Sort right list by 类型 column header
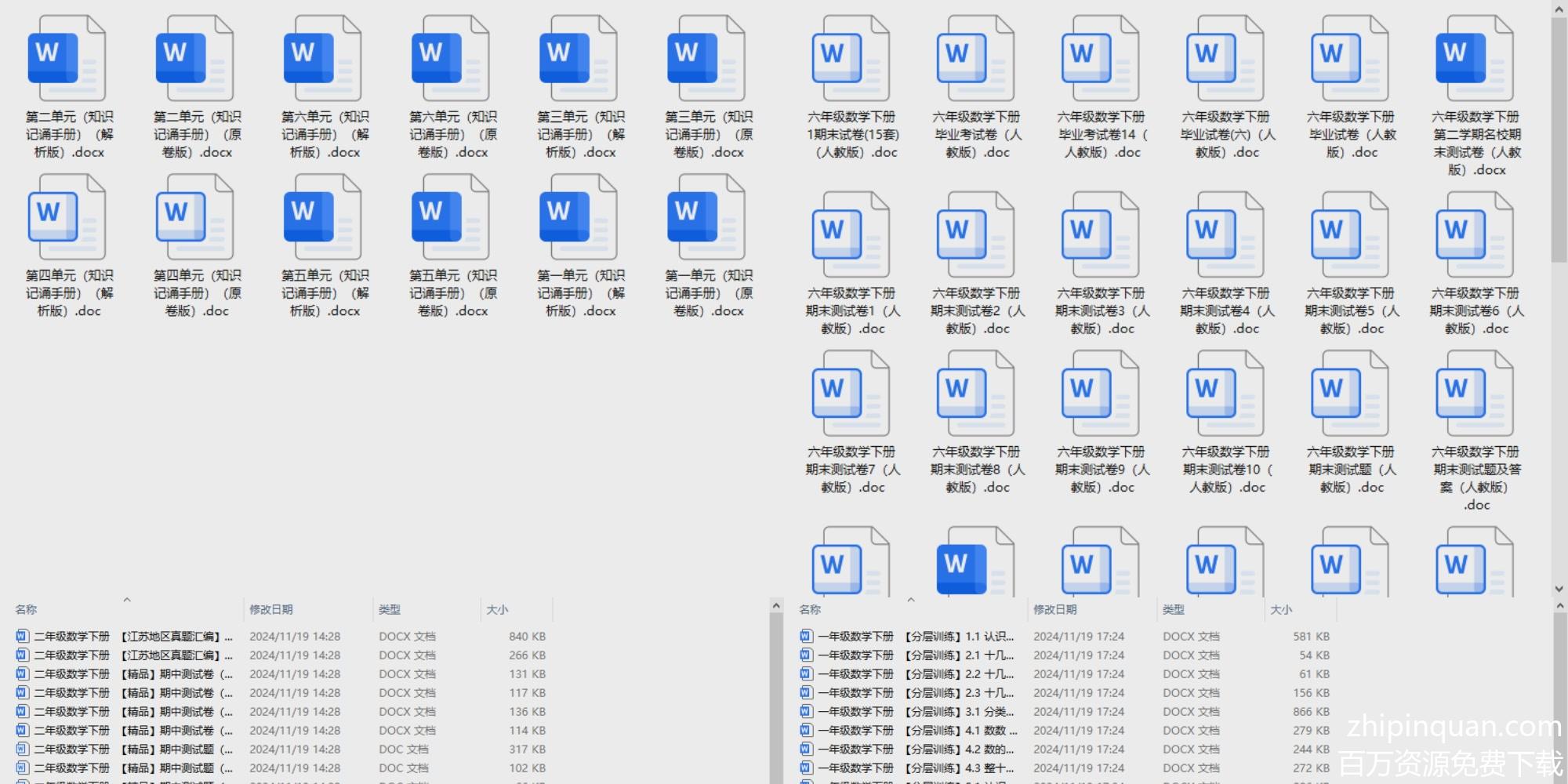1568x784 pixels. pyautogui.click(x=1174, y=609)
